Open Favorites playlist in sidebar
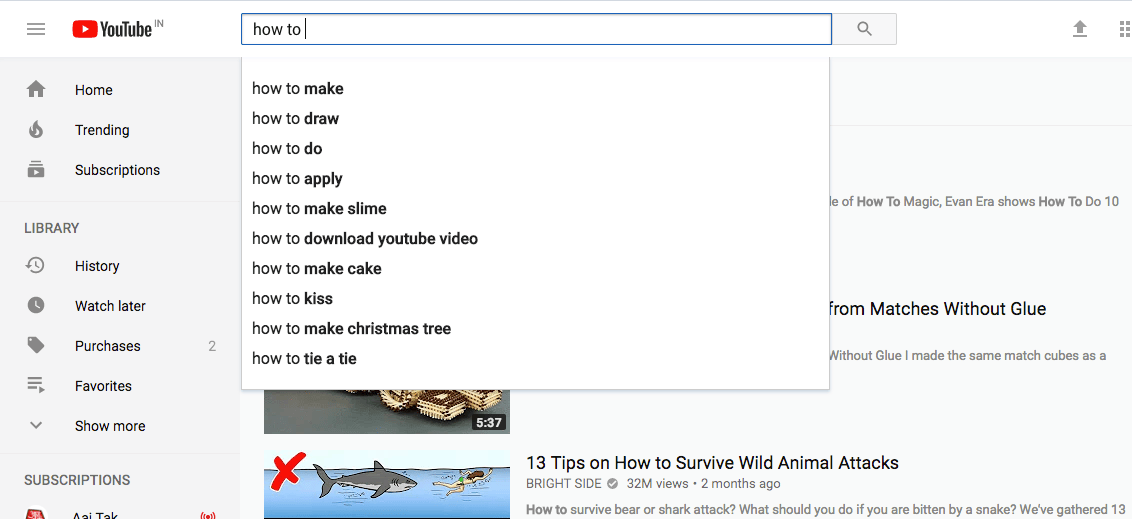 click(x=103, y=386)
